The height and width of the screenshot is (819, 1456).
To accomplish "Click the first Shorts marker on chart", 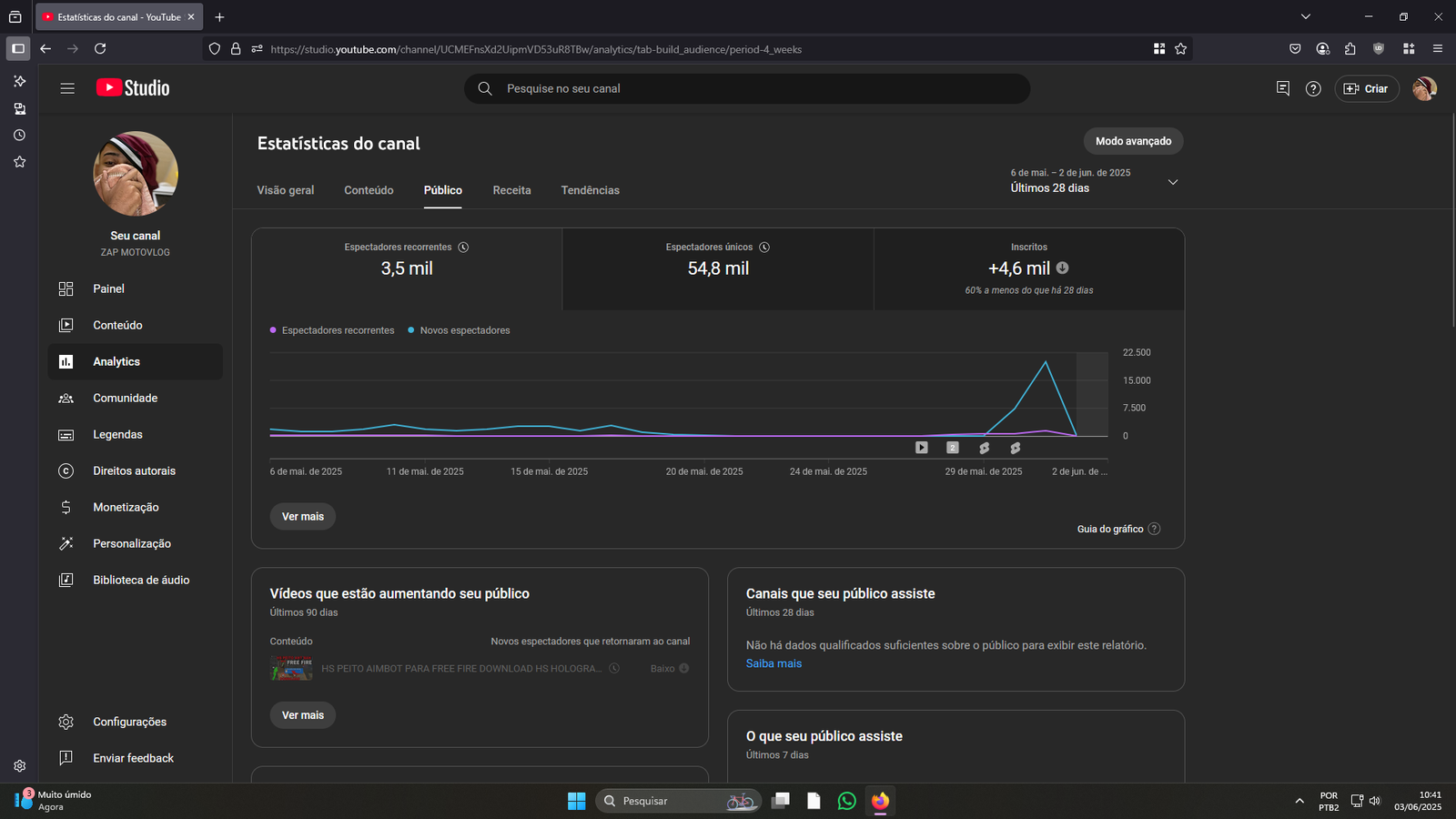I will [x=984, y=448].
